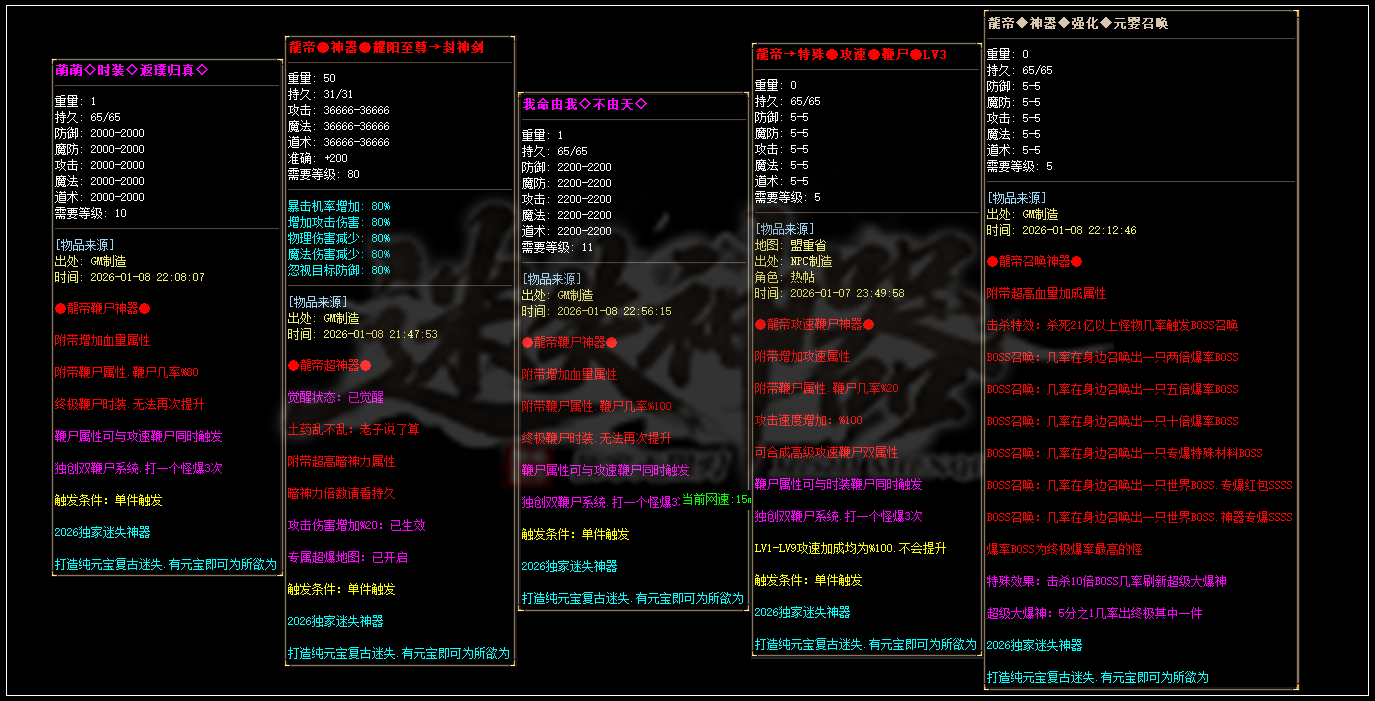Image resolution: width=1375 pixels, height=701 pixels.
Task: Select the 忽视目标防御: 80% stat line
Action: 338,270
